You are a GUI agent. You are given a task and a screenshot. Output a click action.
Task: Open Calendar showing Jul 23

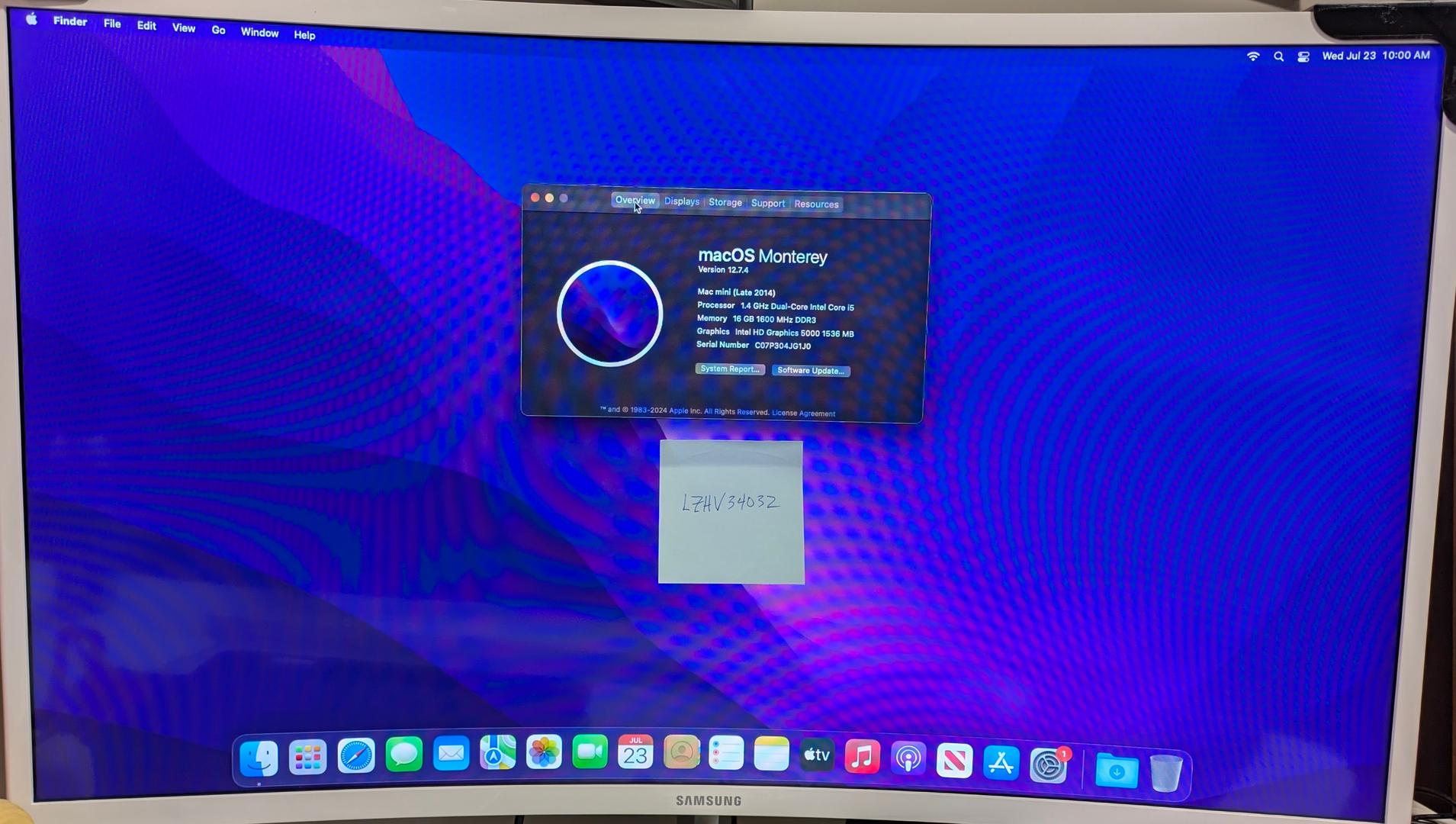(x=635, y=753)
